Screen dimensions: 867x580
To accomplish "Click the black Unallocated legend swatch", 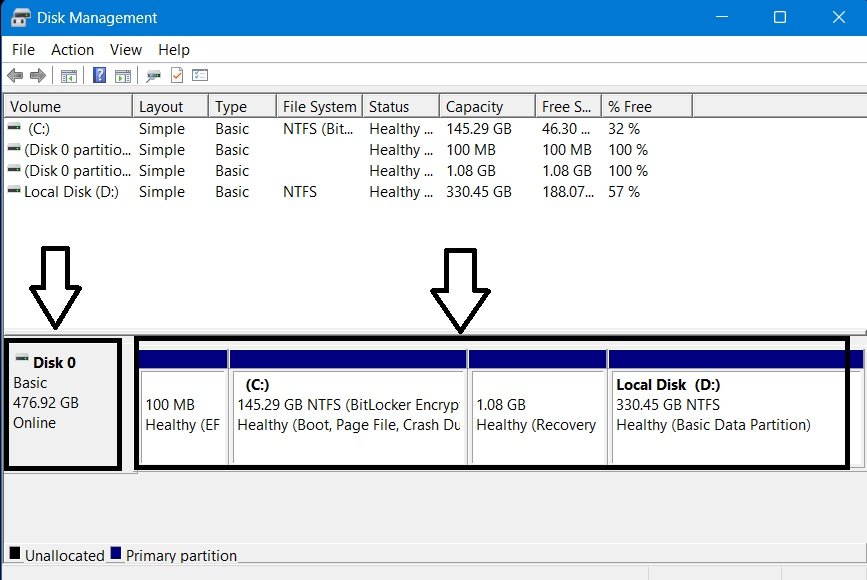I will point(15,553).
